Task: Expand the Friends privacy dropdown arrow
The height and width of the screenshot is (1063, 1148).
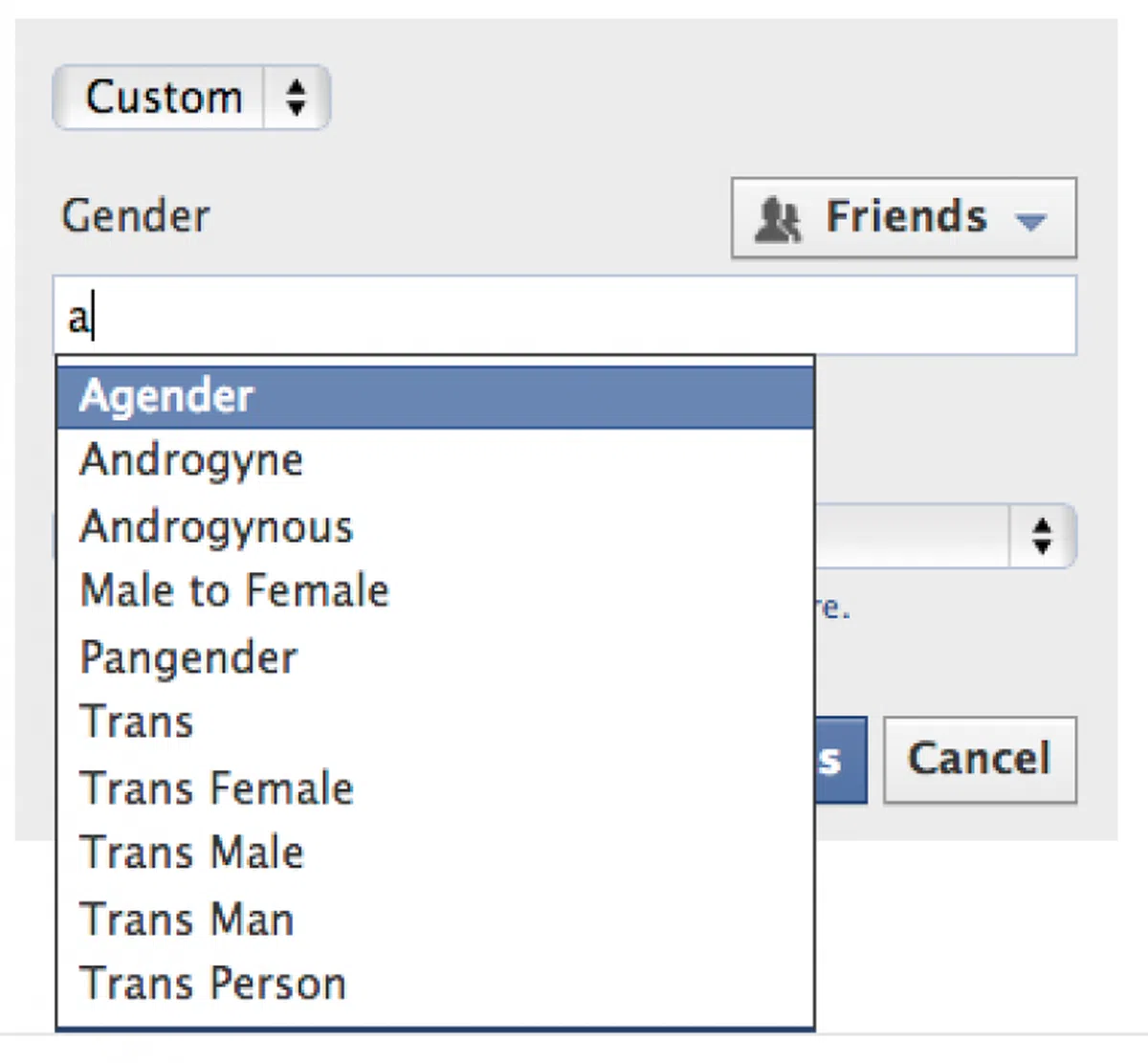Action: point(1030,221)
